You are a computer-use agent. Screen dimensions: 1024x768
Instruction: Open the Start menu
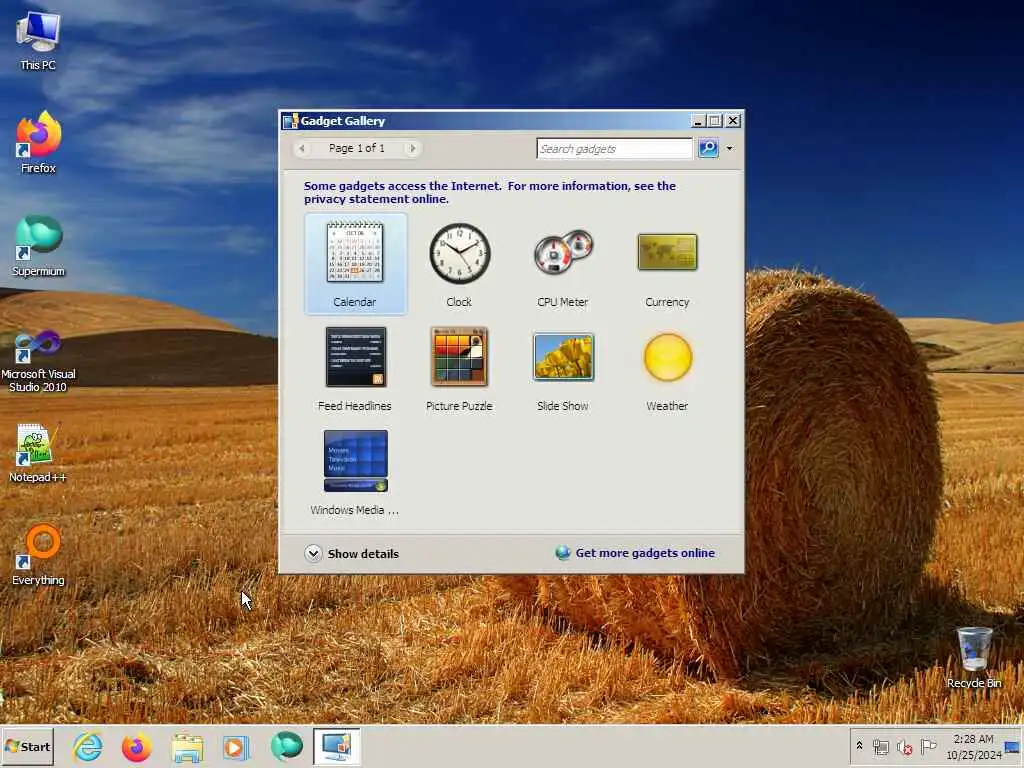coord(27,746)
